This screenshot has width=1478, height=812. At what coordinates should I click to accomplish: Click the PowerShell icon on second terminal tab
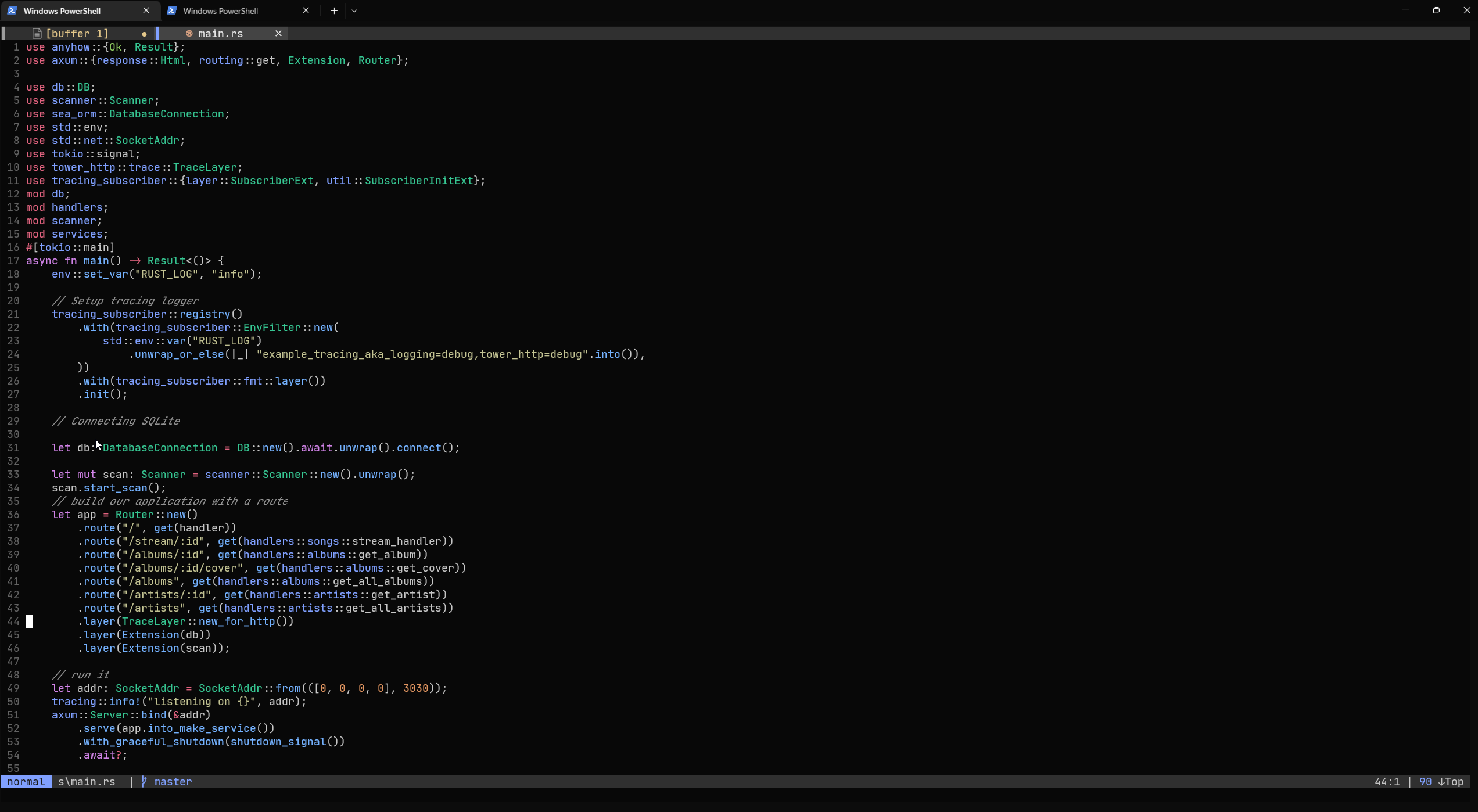click(172, 10)
